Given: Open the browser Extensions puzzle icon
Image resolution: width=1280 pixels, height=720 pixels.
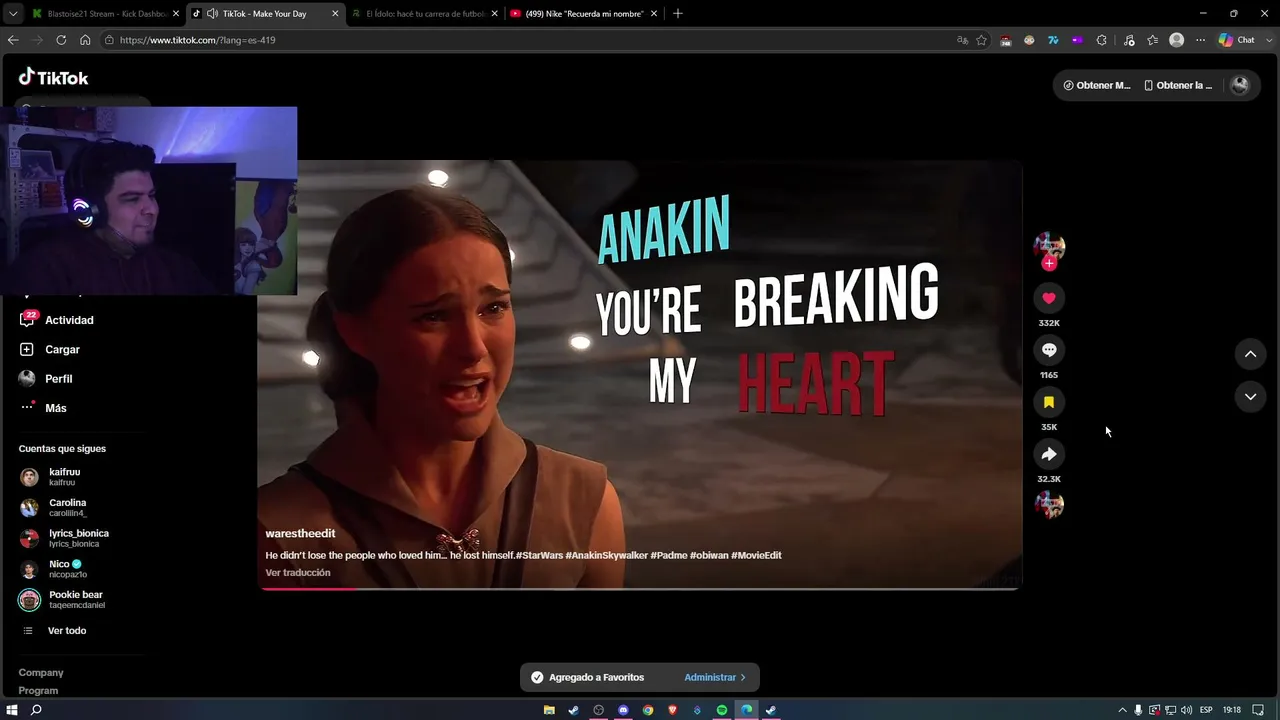Looking at the screenshot, I should coord(1101,40).
